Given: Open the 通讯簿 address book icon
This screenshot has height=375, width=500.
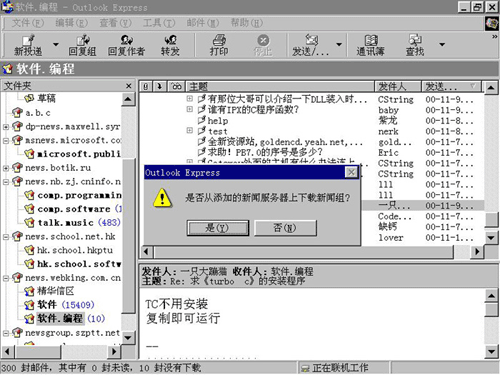Looking at the screenshot, I should click(x=370, y=45).
